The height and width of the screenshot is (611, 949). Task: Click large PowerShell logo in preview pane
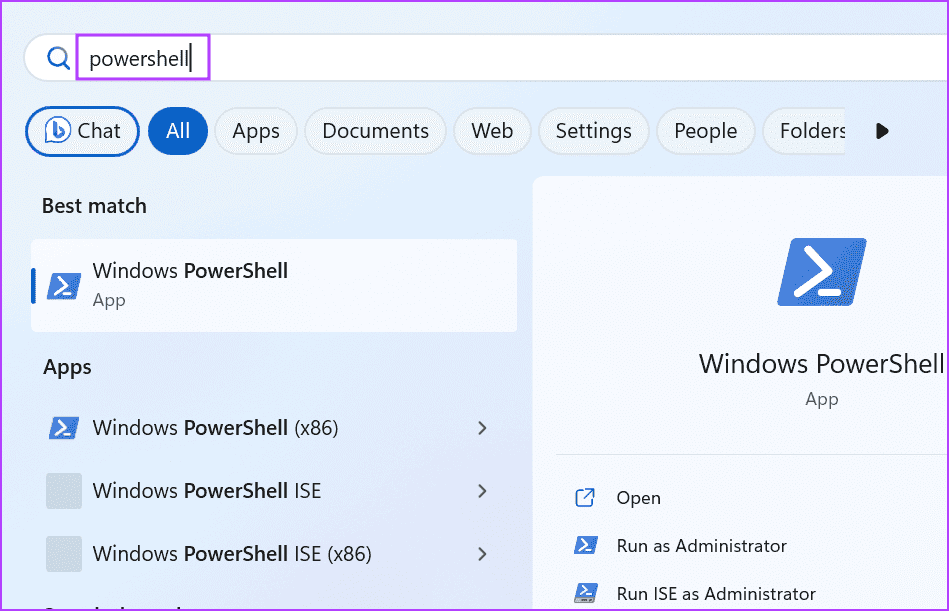[x=821, y=272]
